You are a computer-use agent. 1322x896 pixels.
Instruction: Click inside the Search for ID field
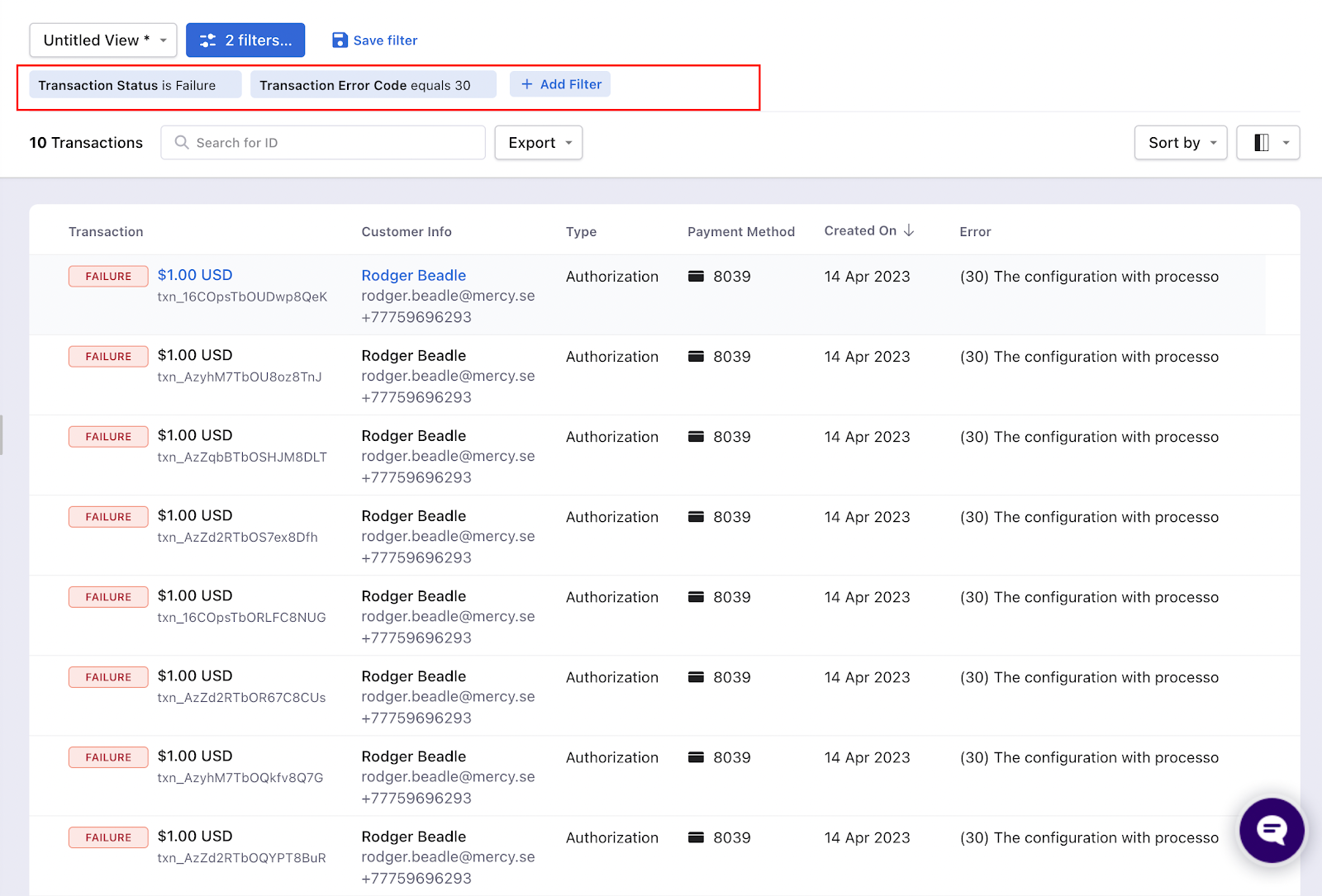tap(330, 143)
